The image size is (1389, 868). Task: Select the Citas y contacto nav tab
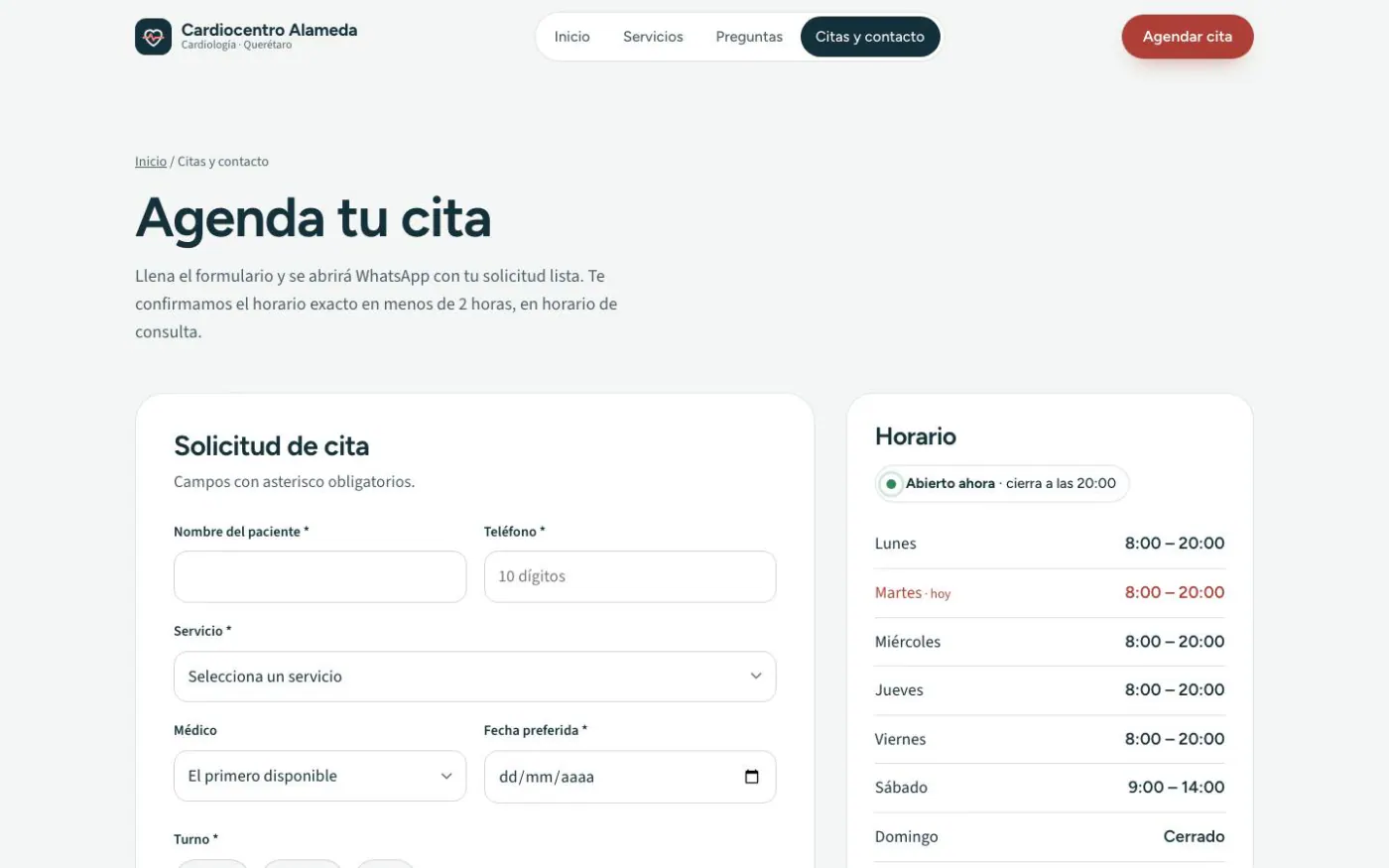tap(870, 37)
